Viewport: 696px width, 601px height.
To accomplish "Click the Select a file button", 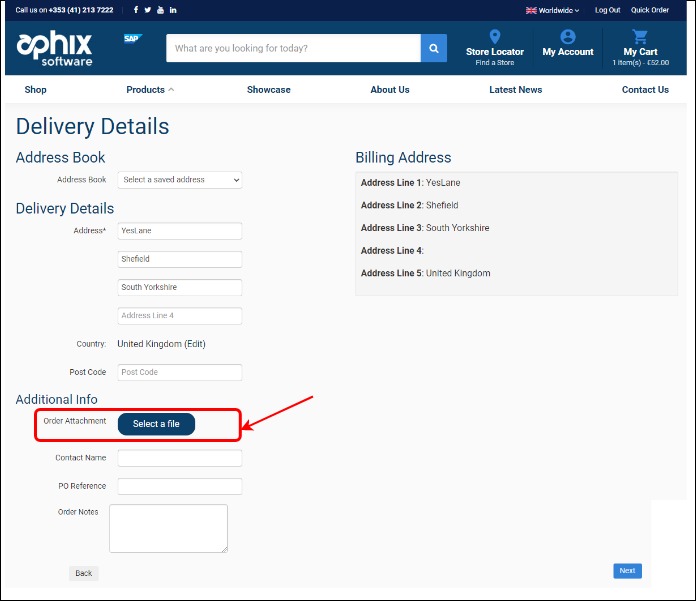I will 156,424.
